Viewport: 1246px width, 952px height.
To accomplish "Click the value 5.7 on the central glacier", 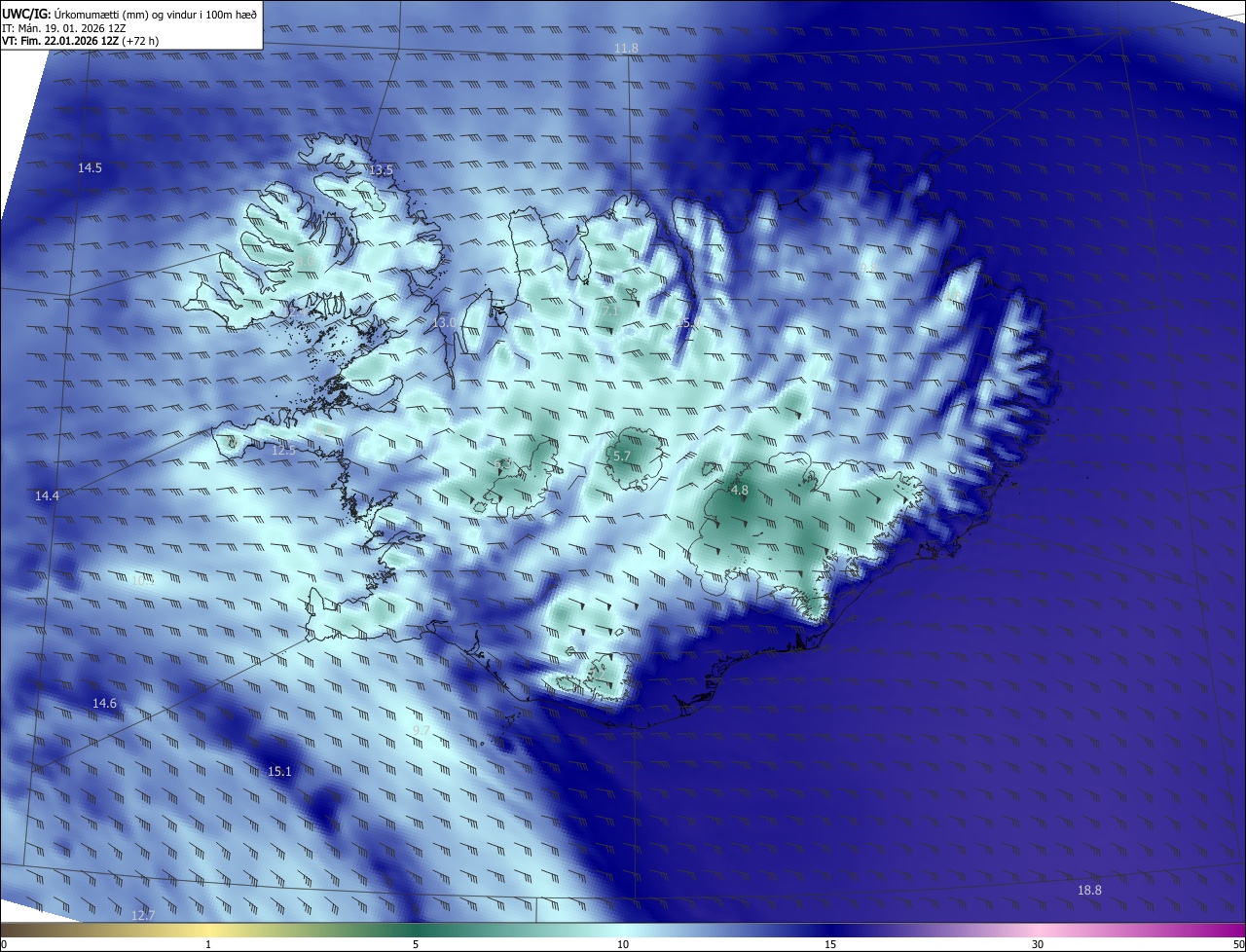I will coord(623,456).
